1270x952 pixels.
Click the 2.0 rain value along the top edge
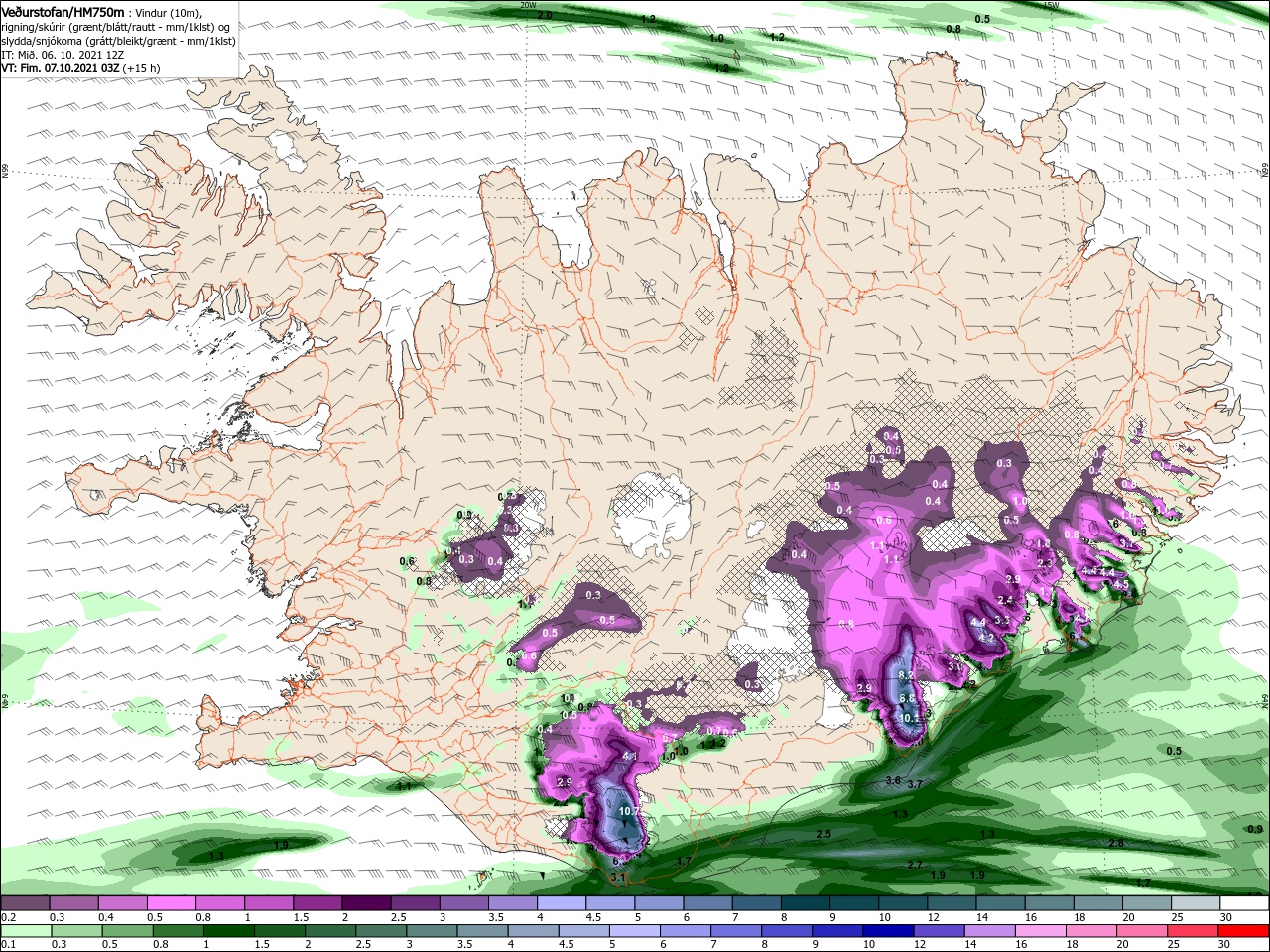[x=545, y=16]
